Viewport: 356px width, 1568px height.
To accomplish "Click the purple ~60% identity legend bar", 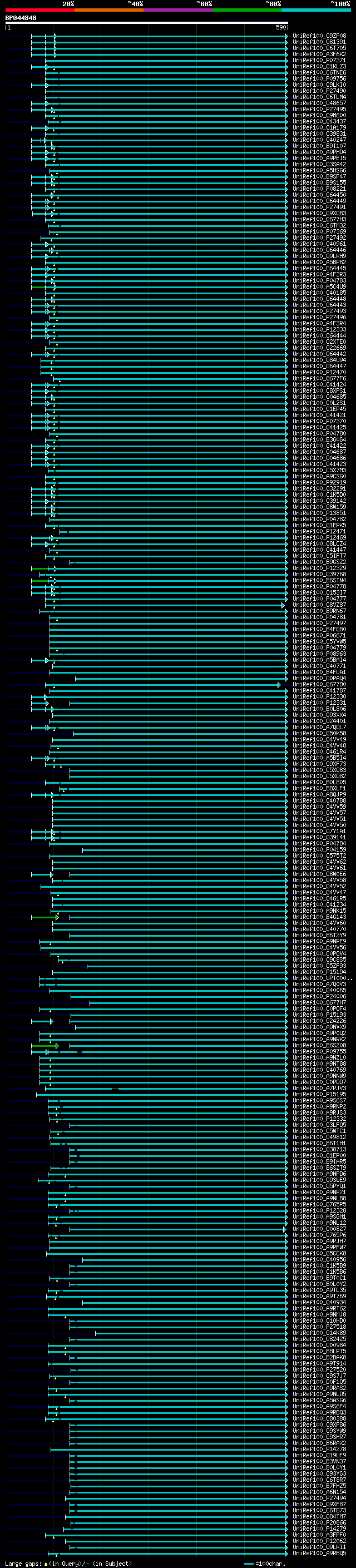I will [179, 11].
